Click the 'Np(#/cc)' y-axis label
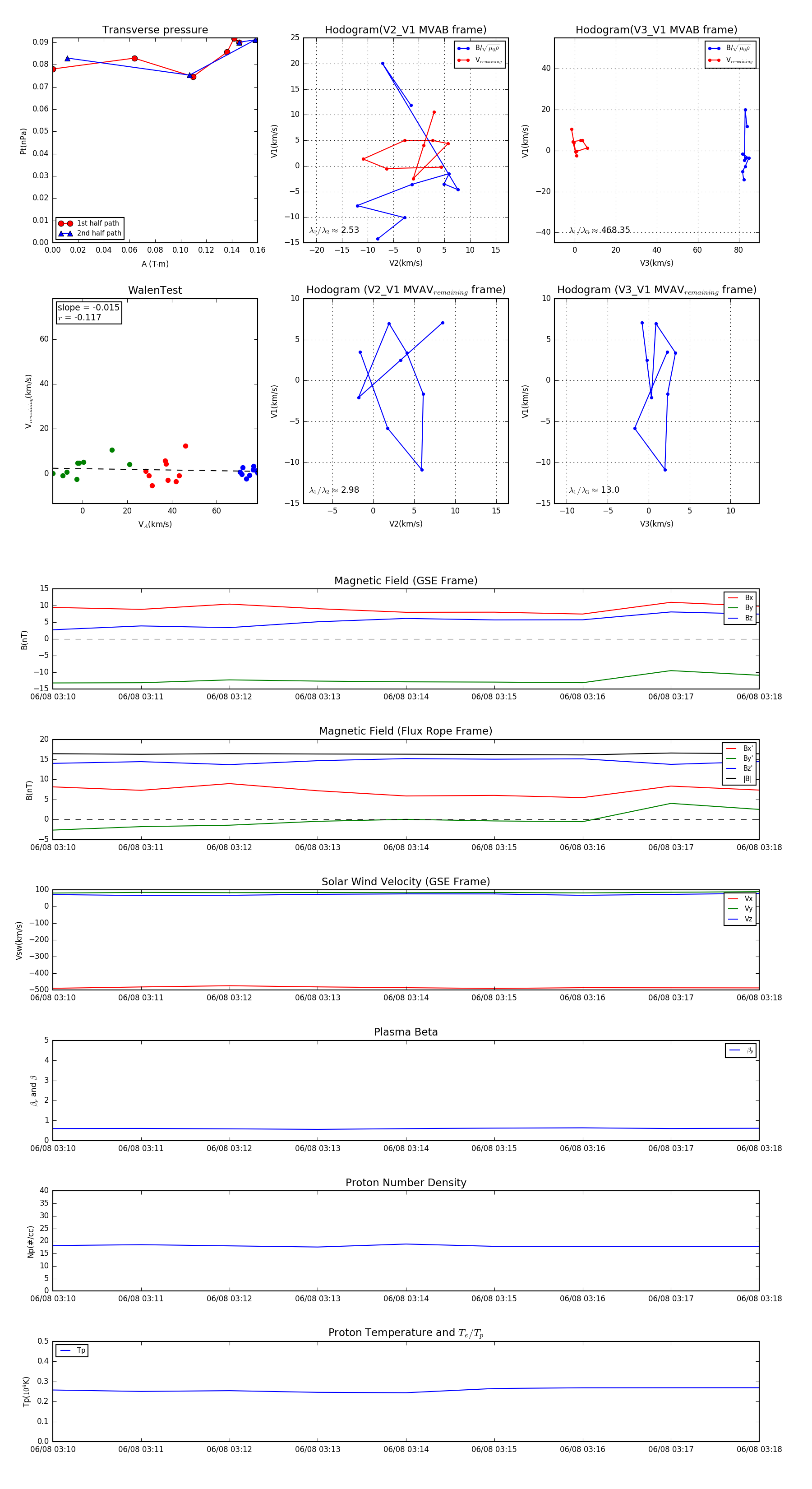Image resolution: width=812 pixels, height=1489 pixels. 31,1242
